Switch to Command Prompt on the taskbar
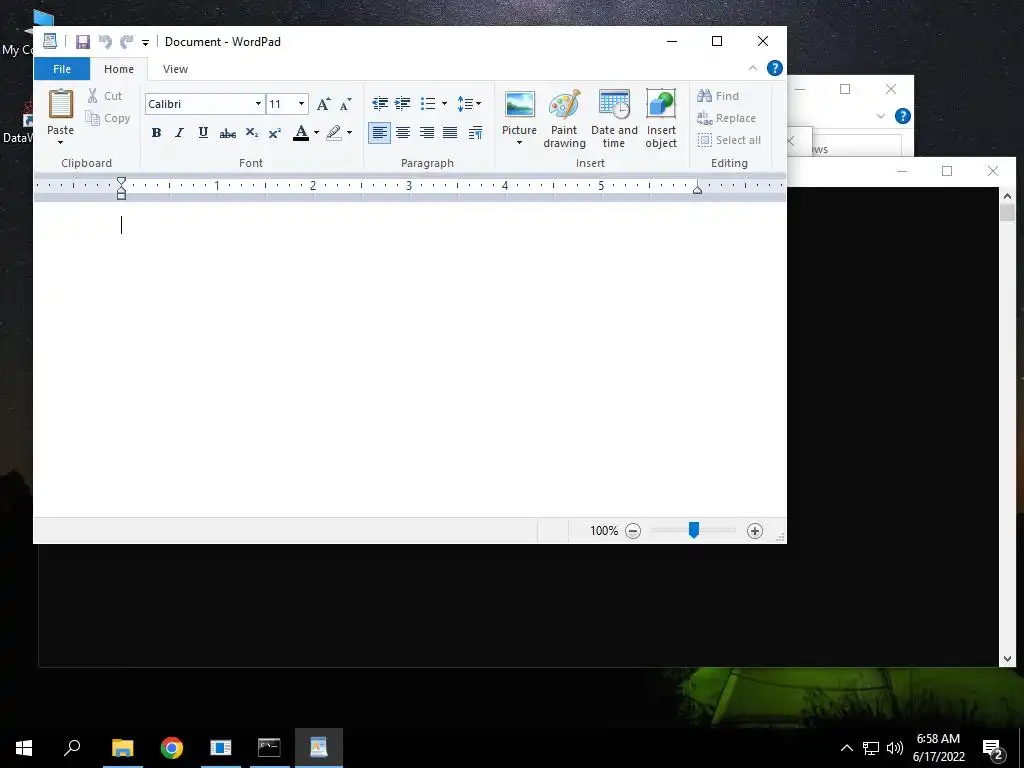Viewport: 1024px width, 768px height. pos(269,748)
